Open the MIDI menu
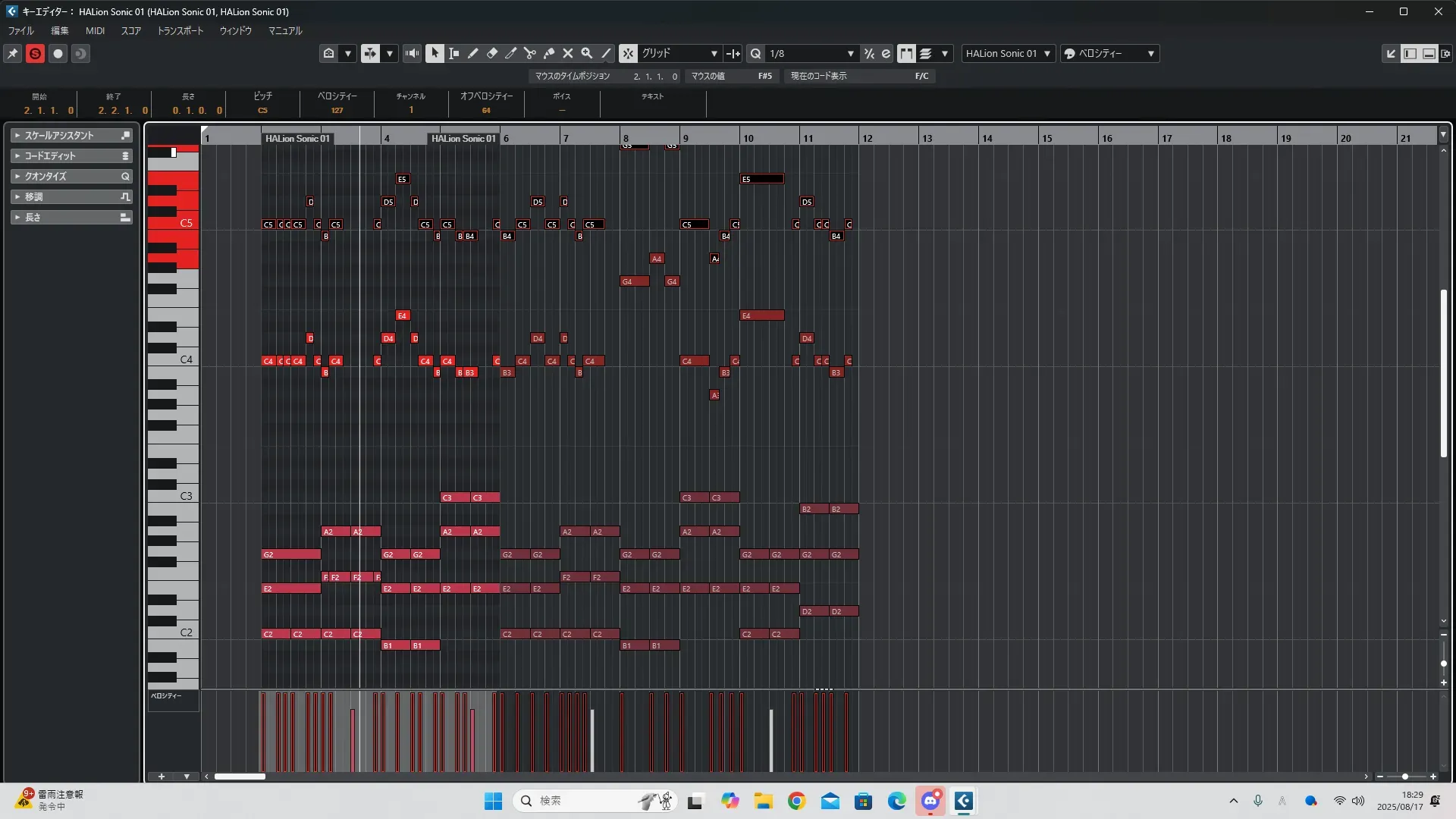Viewport: 1456px width, 819px height. [95, 31]
